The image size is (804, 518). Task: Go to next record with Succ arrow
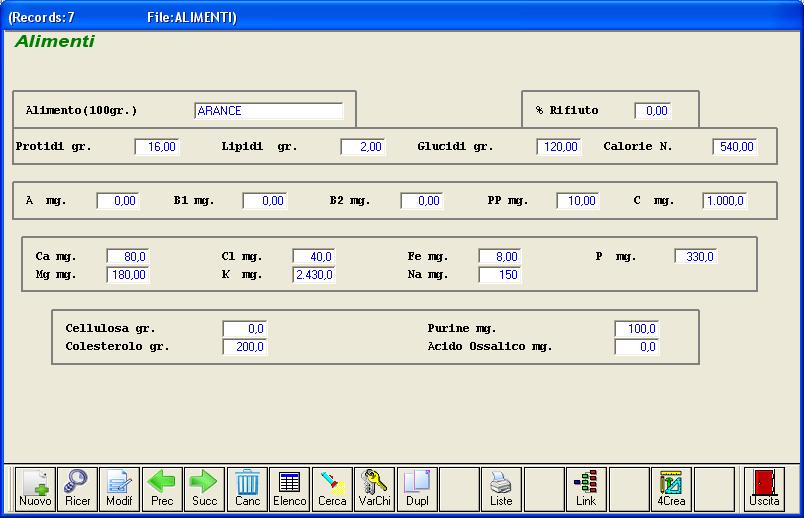click(205, 489)
